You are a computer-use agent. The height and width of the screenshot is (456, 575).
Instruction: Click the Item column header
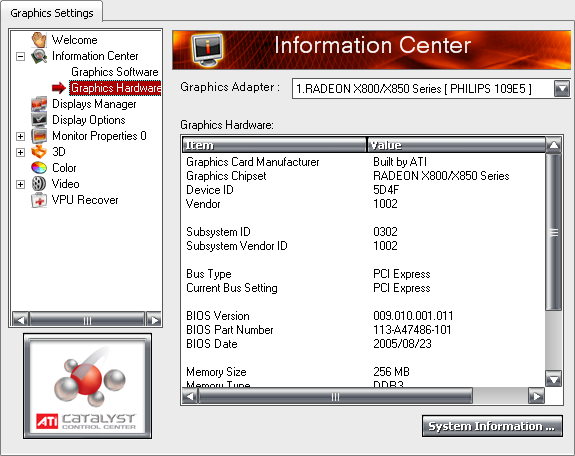point(274,145)
